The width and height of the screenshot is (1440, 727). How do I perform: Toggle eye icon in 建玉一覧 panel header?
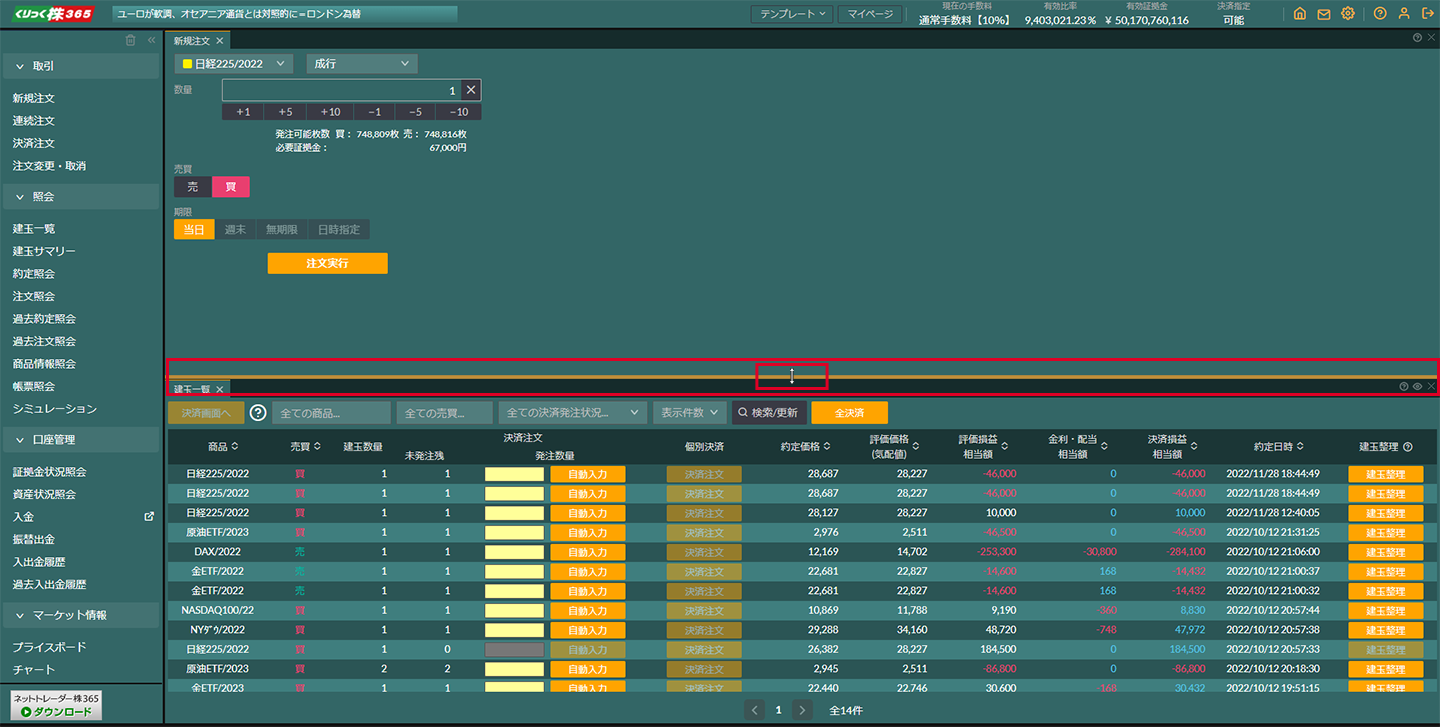tap(1417, 386)
